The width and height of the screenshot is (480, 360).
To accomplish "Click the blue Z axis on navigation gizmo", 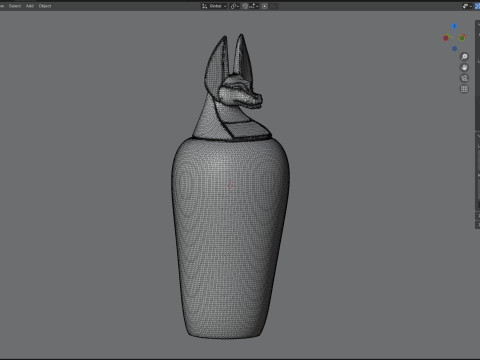I will click(454, 26).
